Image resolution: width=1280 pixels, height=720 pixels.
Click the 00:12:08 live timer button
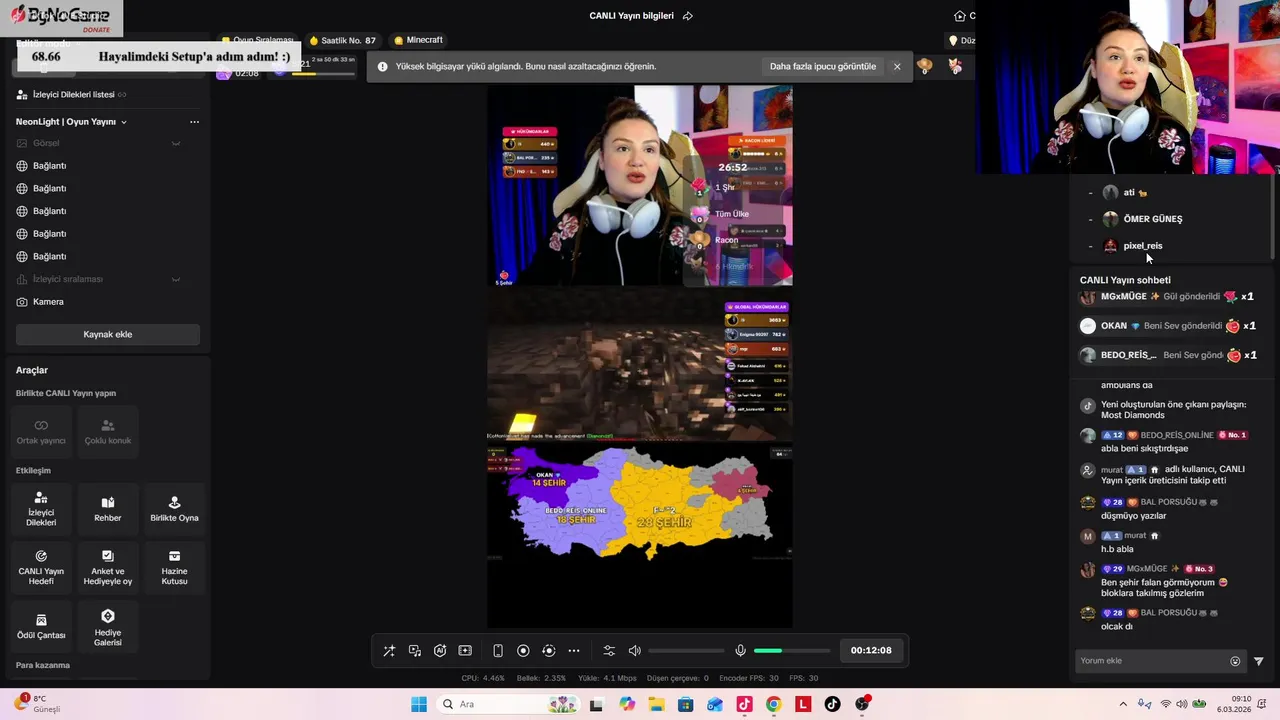[x=871, y=650]
